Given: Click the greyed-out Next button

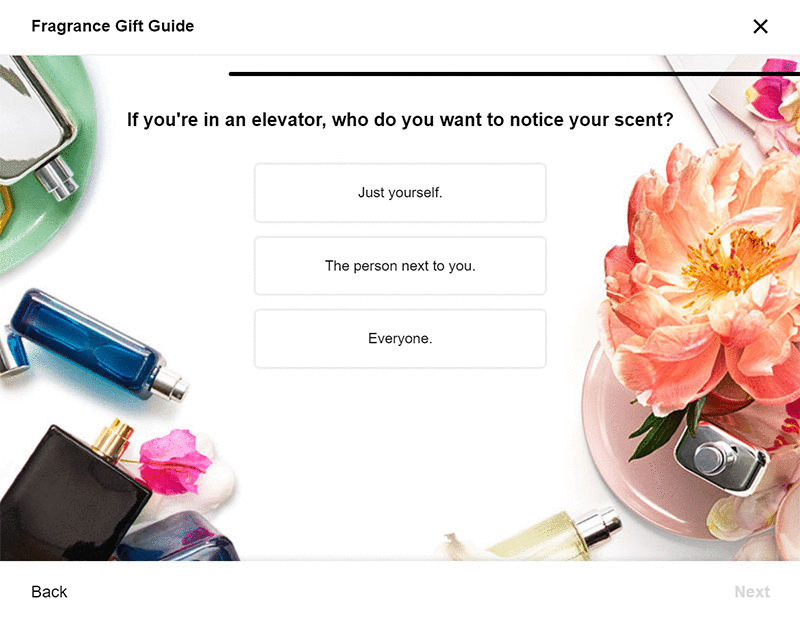Looking at the screenshot, I should coord(752,591).
